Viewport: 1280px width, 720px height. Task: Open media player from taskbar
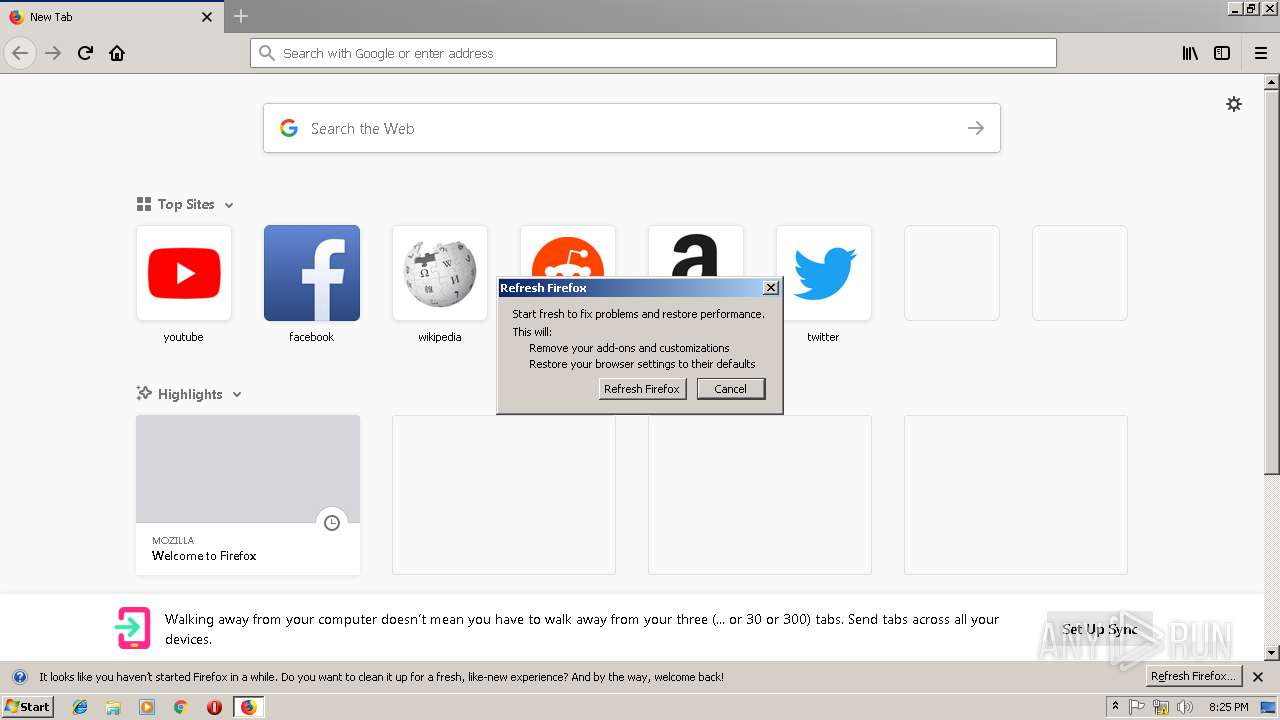[x=147, y=707]
